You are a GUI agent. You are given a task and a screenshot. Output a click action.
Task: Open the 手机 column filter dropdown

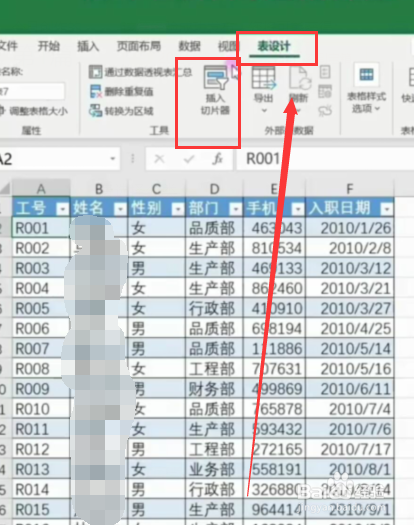click(x=297, y=209)
